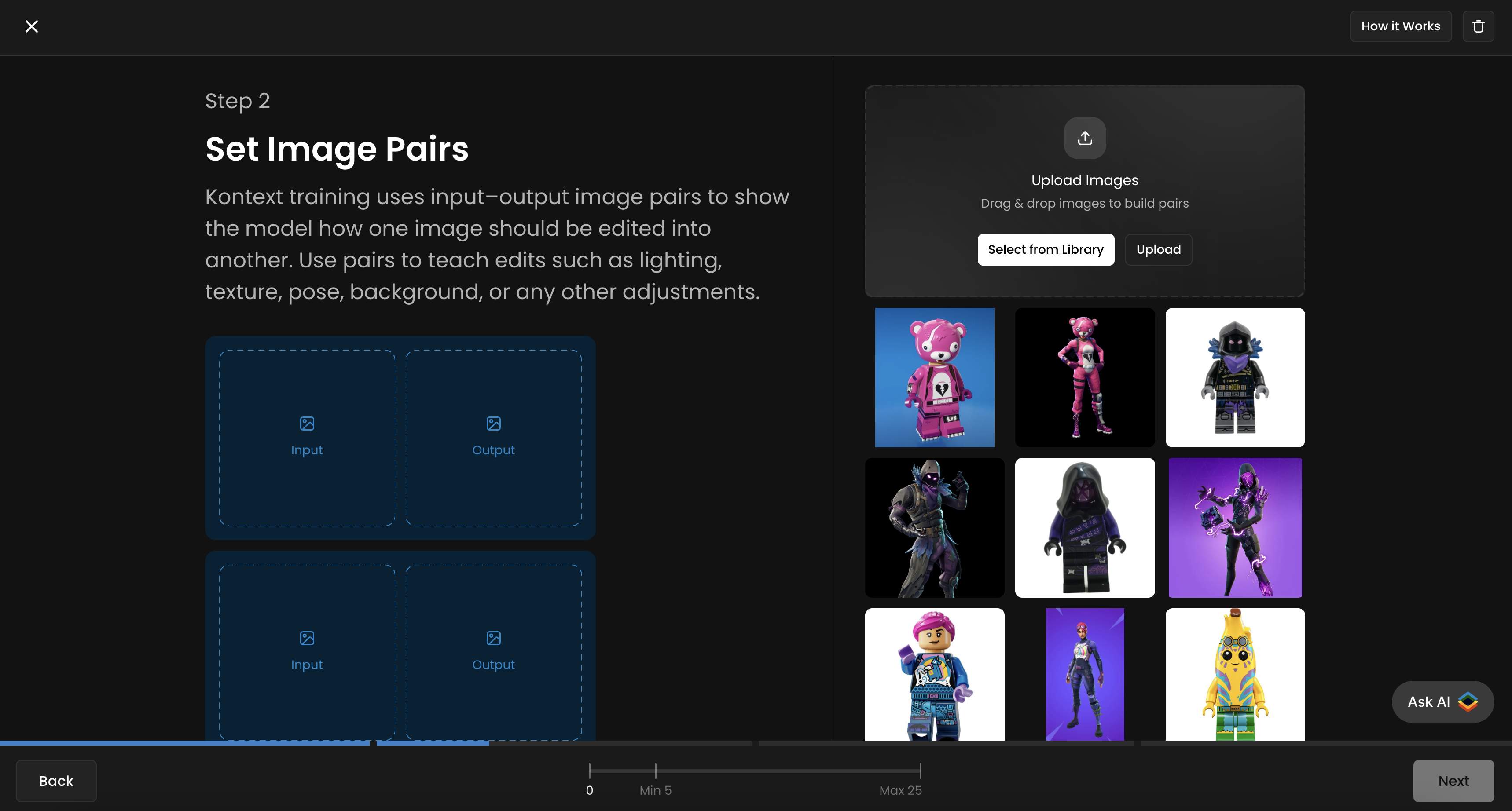Select LEGO banana character thumbnail

(x=1234, y=675)
